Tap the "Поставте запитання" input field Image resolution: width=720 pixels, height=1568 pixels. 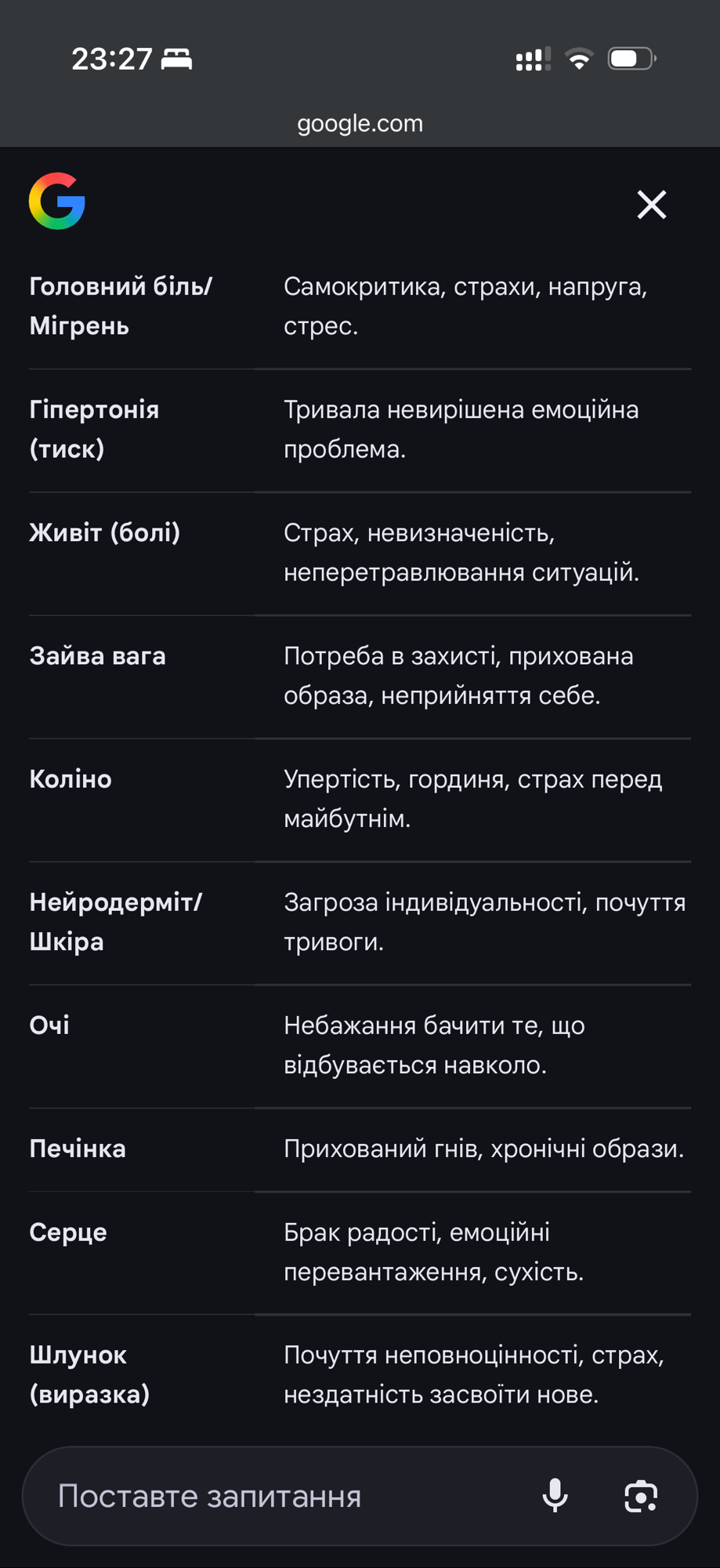282,1496
